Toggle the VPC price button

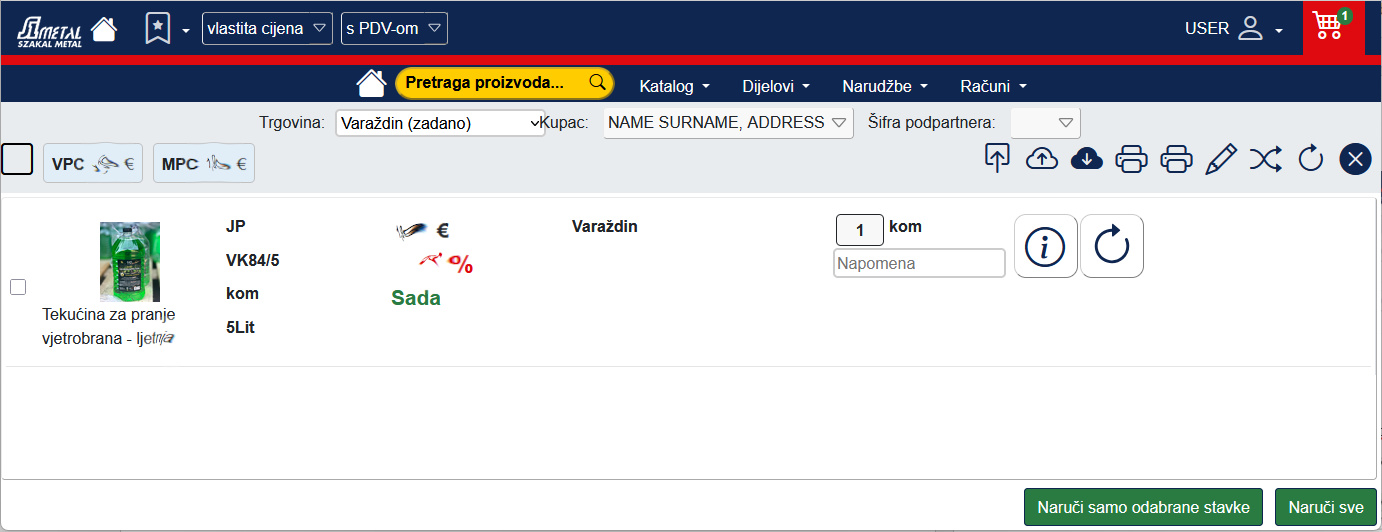[x=93, y=164]
